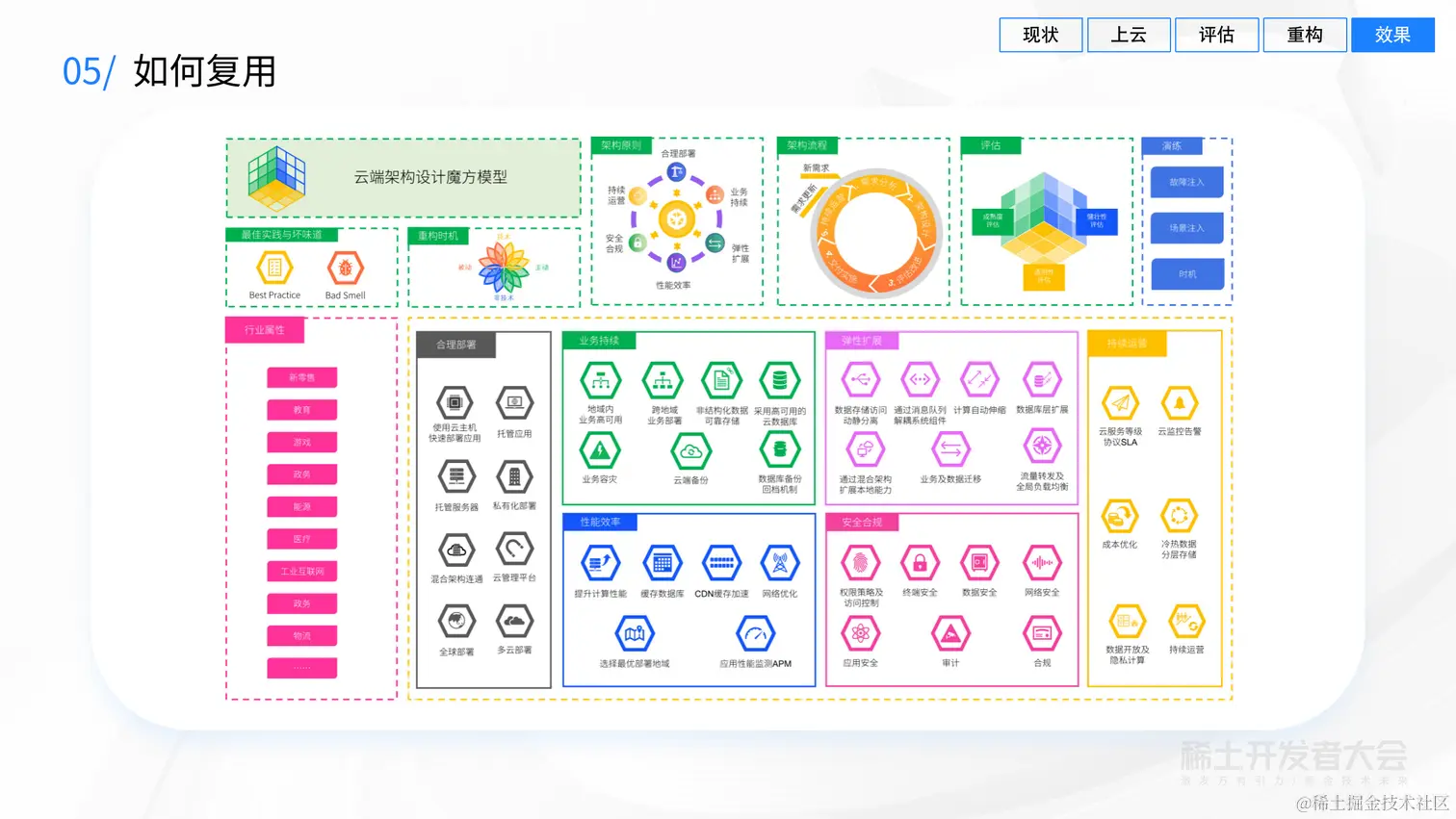Image resolution: width=1456 pixels, height=819 pixels.
Task: Click the CDN缓存加速 icon
Action: pos(721,563)
